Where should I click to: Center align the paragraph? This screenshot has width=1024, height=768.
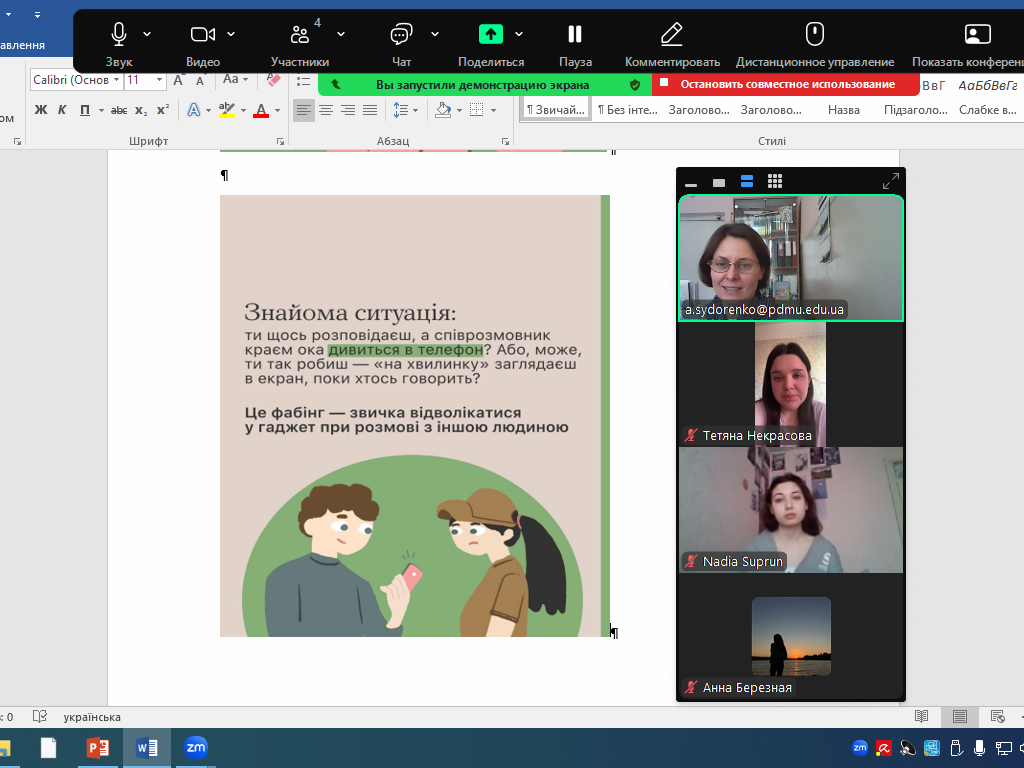326,110
